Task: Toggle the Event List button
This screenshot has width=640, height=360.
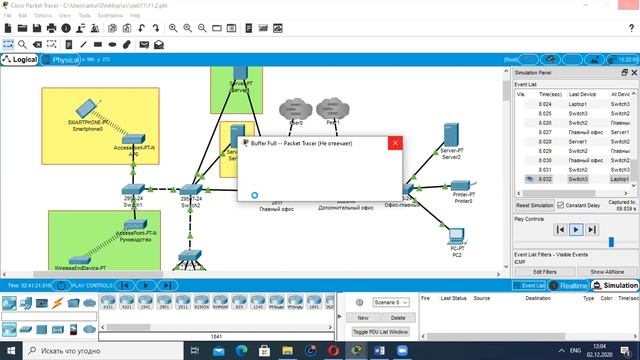Action: click(x=529, y=286)
